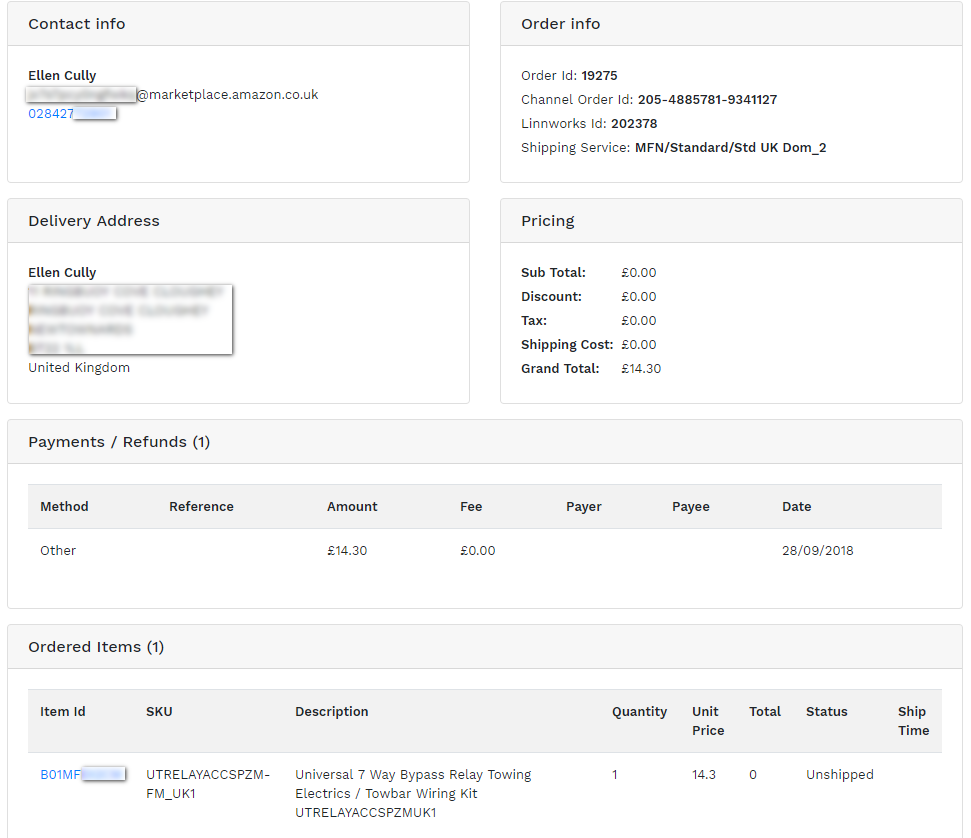The image size is (971, 838).
Task: Click the SKU column header
Action: (x=159, y=712)
